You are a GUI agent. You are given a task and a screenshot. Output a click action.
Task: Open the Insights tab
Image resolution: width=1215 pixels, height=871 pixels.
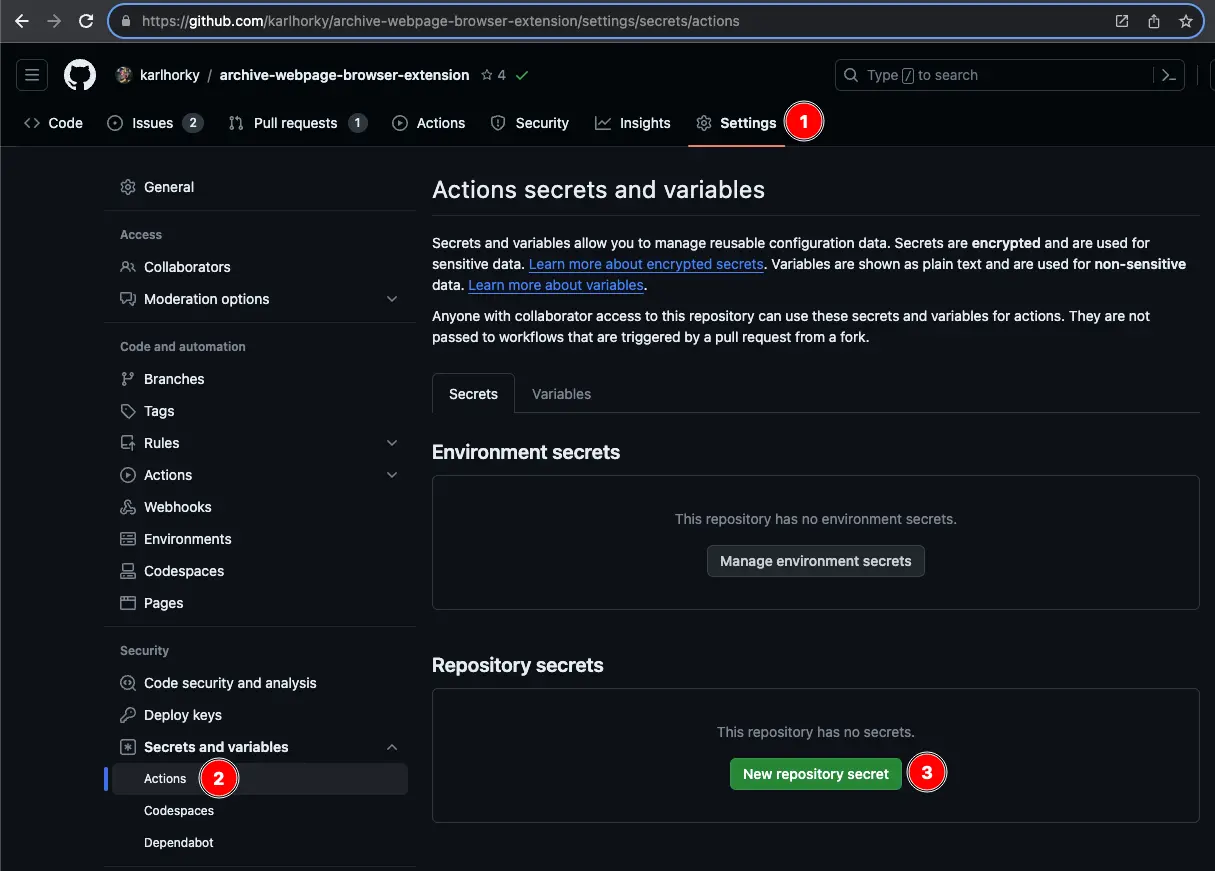point(633,123)
